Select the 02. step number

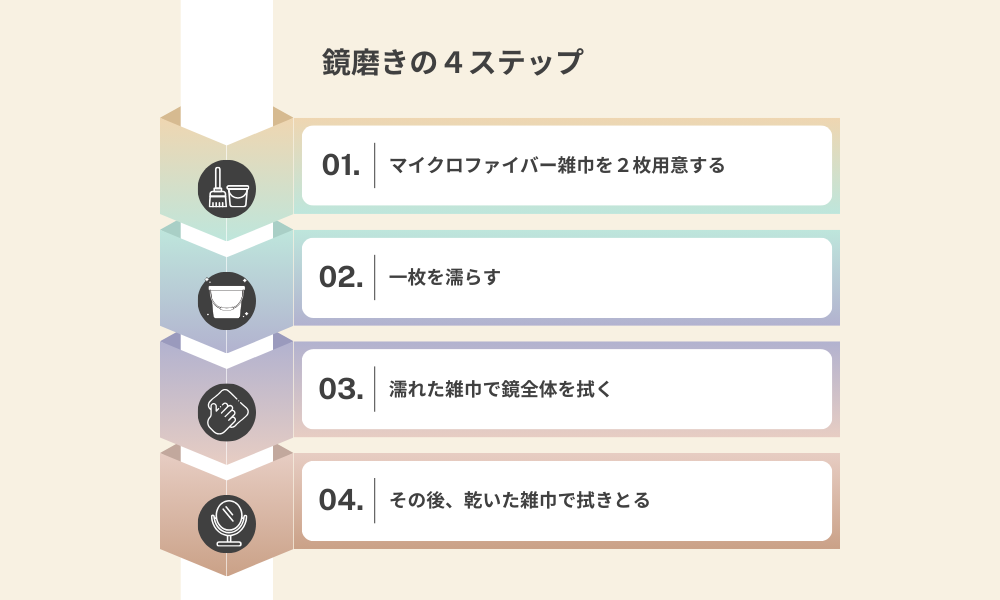tap(341, 277)
